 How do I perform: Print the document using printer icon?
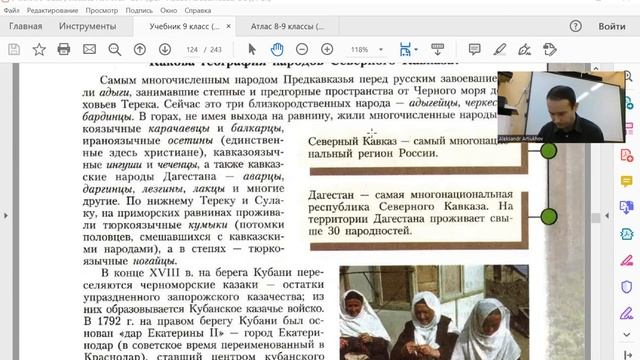[64, 50]
